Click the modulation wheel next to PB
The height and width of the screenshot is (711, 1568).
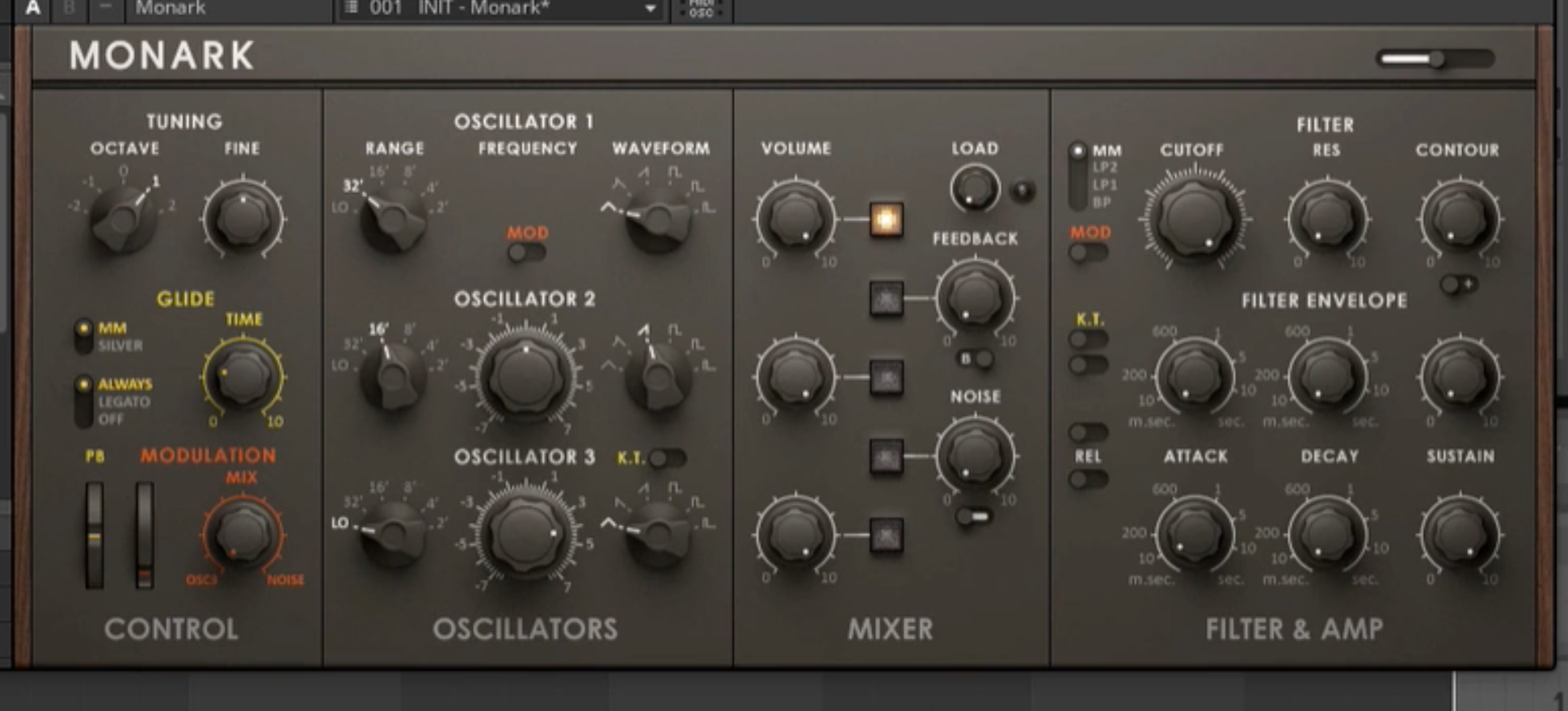point(145,536)
